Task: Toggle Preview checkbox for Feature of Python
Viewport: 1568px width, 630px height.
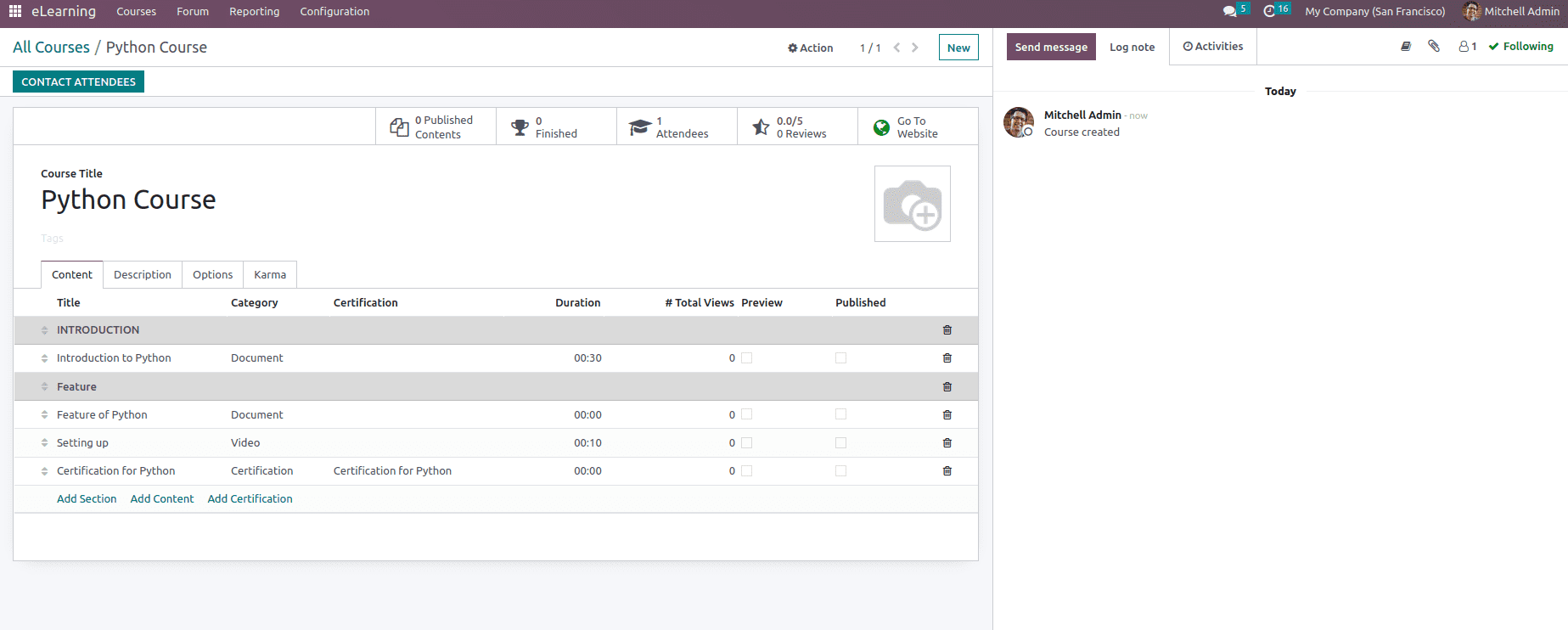Action: tap(747, 414)
